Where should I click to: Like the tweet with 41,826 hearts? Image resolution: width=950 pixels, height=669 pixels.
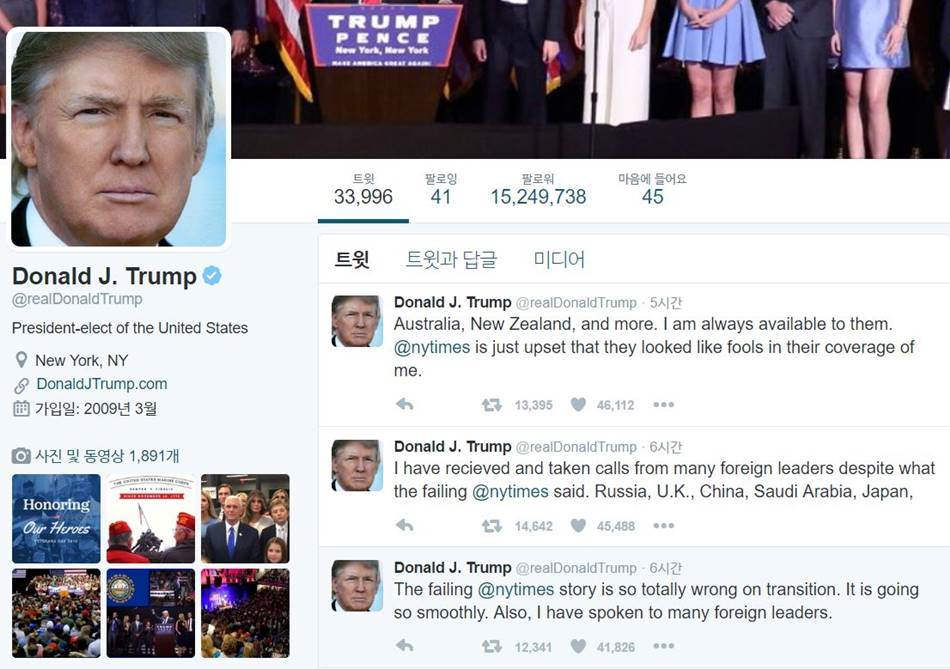[x=579, y=646]
